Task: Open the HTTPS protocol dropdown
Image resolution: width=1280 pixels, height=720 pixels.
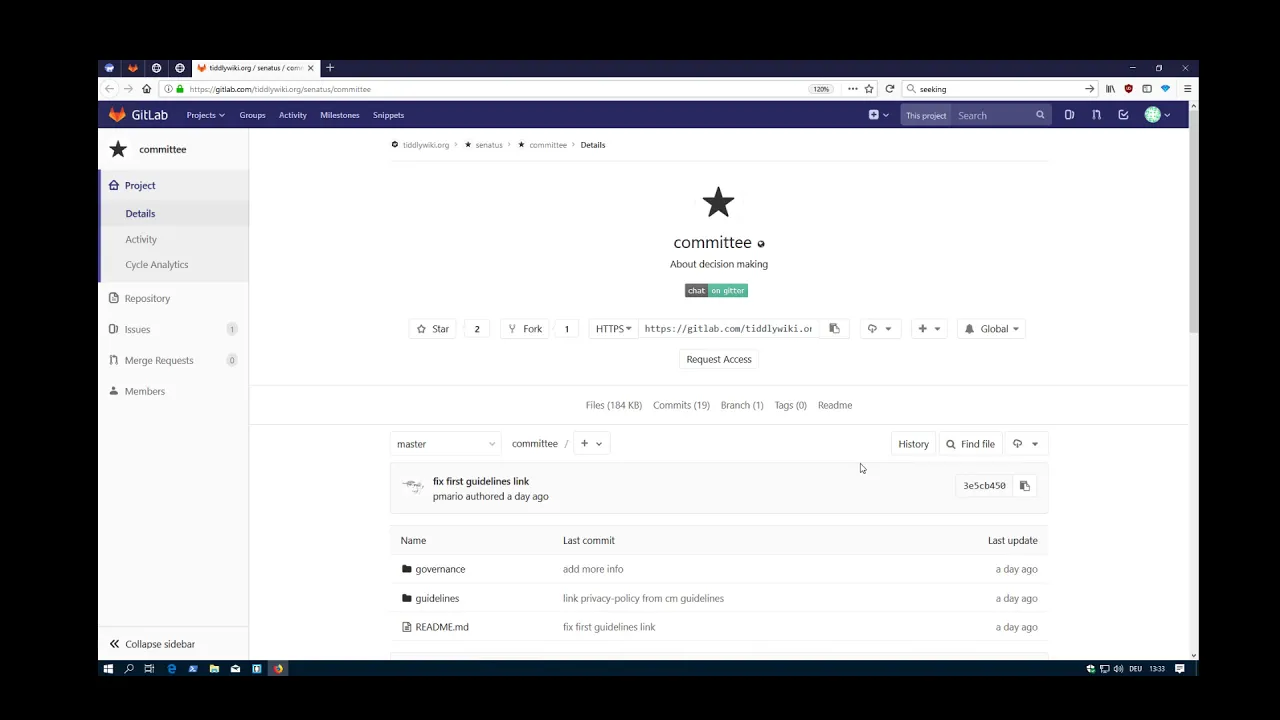Action: pos(614,329)
